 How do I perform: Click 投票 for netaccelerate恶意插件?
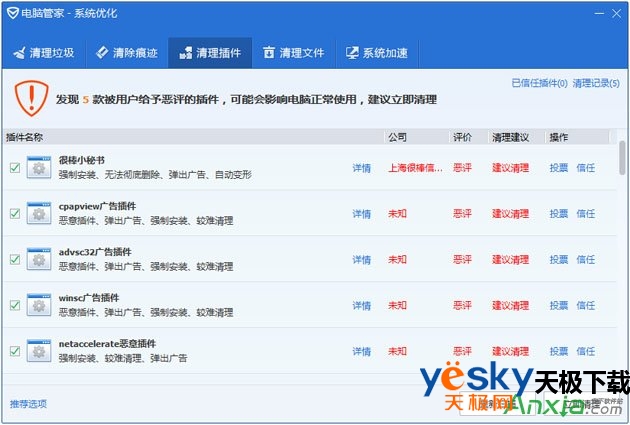pyautogui.click(x=558, y=351)
